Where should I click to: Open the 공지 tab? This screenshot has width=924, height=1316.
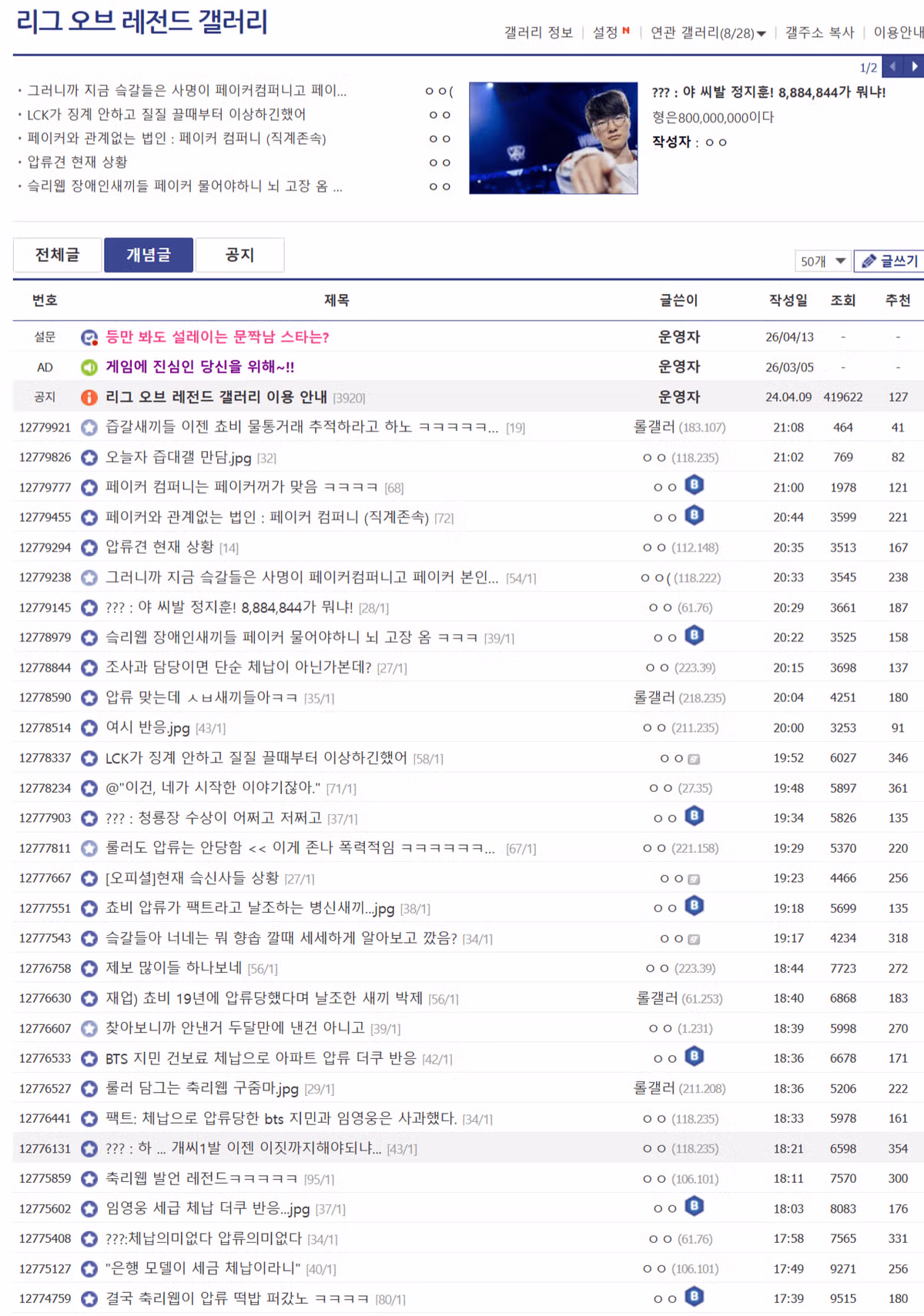tap(239, 255)
